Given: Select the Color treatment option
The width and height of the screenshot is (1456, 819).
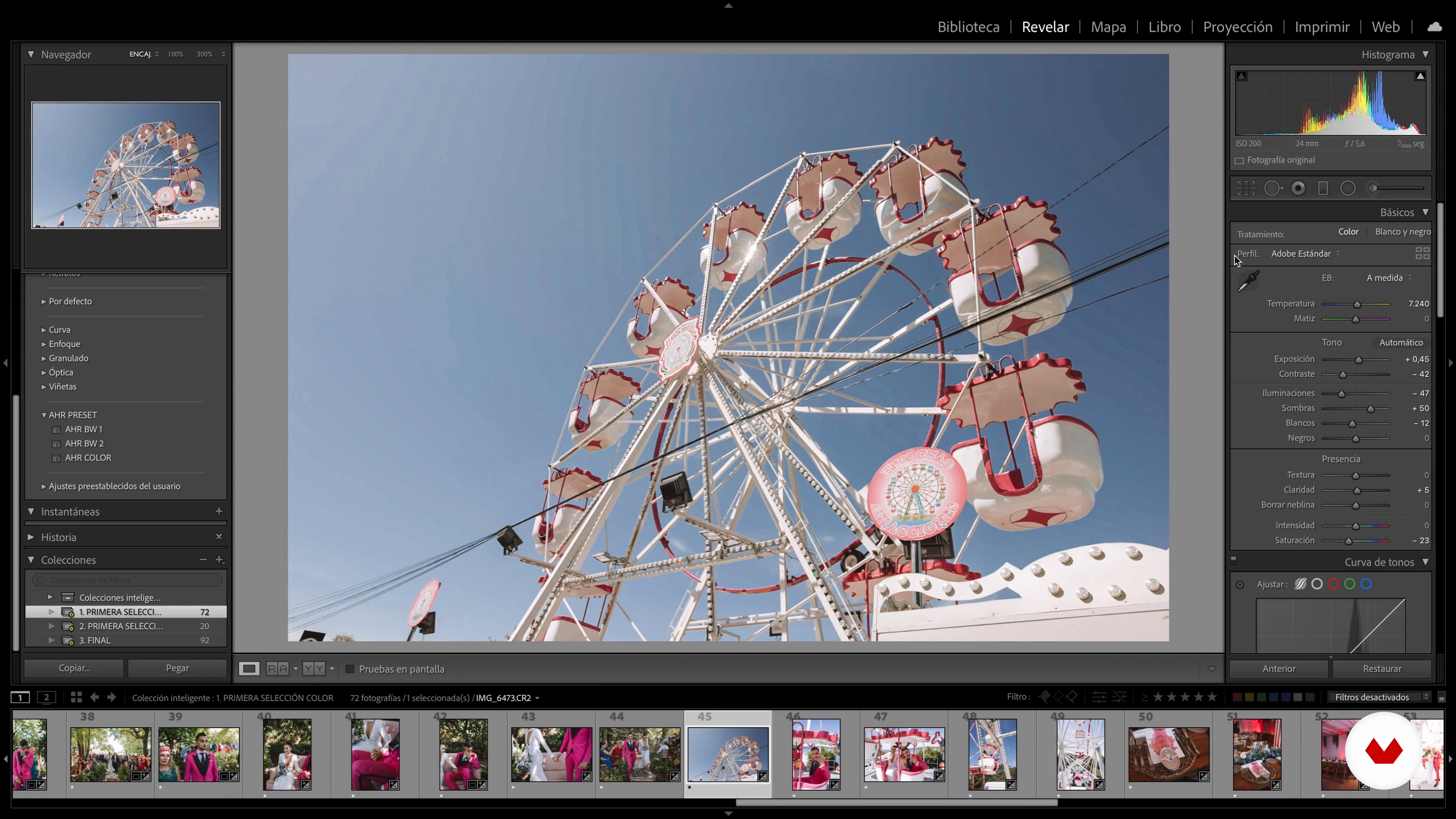Looking at the screenshot, I should click(x=1348, y=232).
